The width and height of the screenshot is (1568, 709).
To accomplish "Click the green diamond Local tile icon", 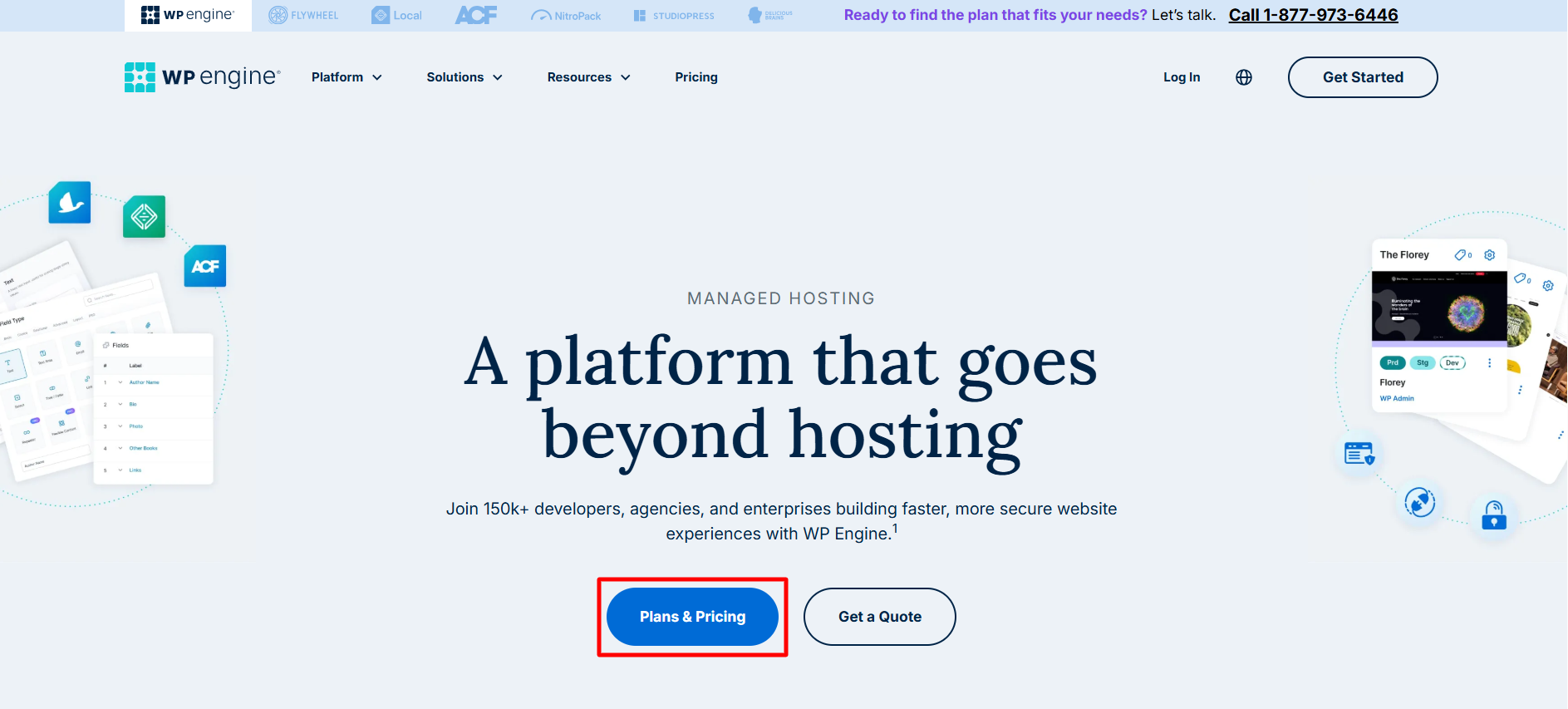I will click(145, 216).
